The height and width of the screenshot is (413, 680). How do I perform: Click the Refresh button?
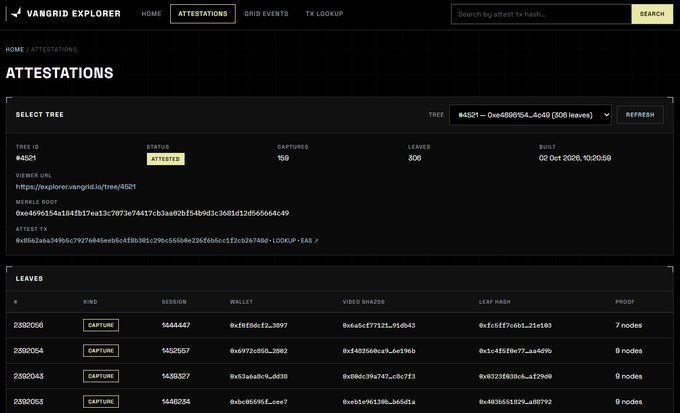click(x=640, y=115)
